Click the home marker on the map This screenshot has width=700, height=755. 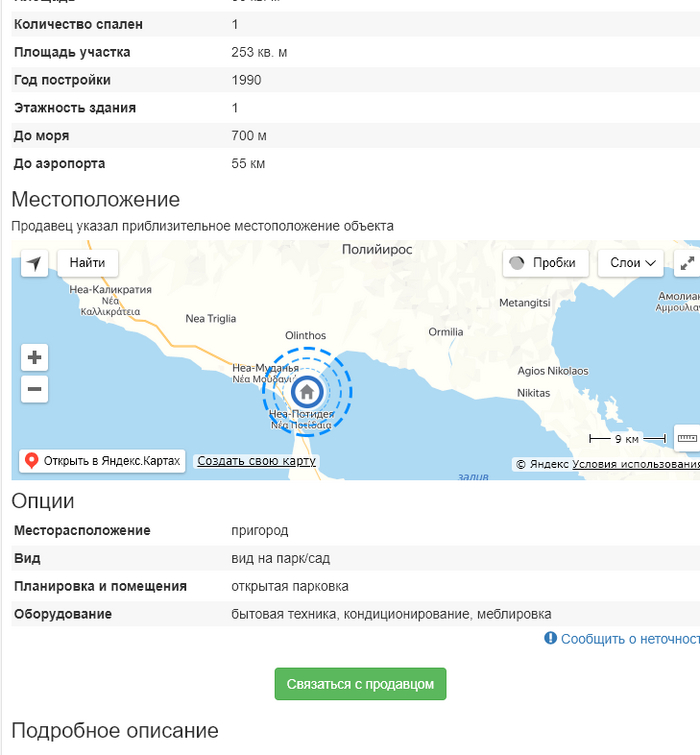(308, 391)
